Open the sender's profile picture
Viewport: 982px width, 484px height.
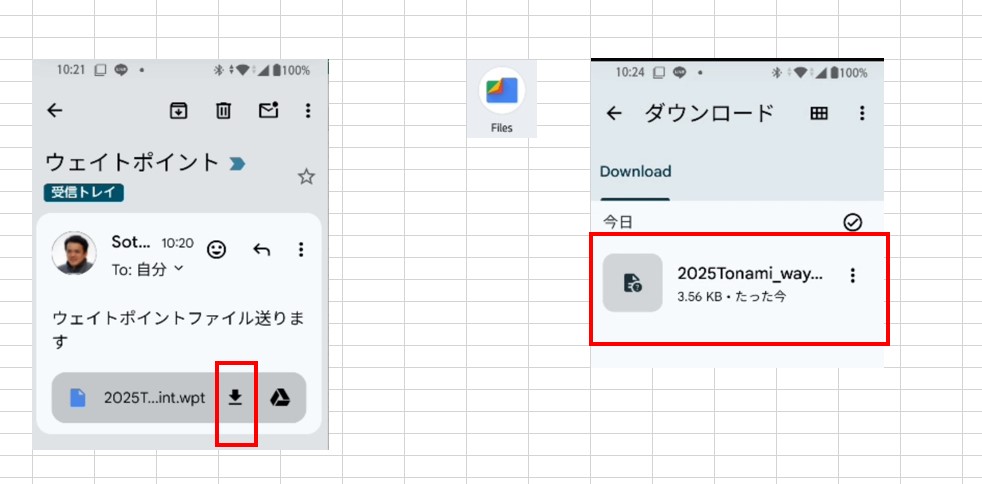click(x=74, y=254)
